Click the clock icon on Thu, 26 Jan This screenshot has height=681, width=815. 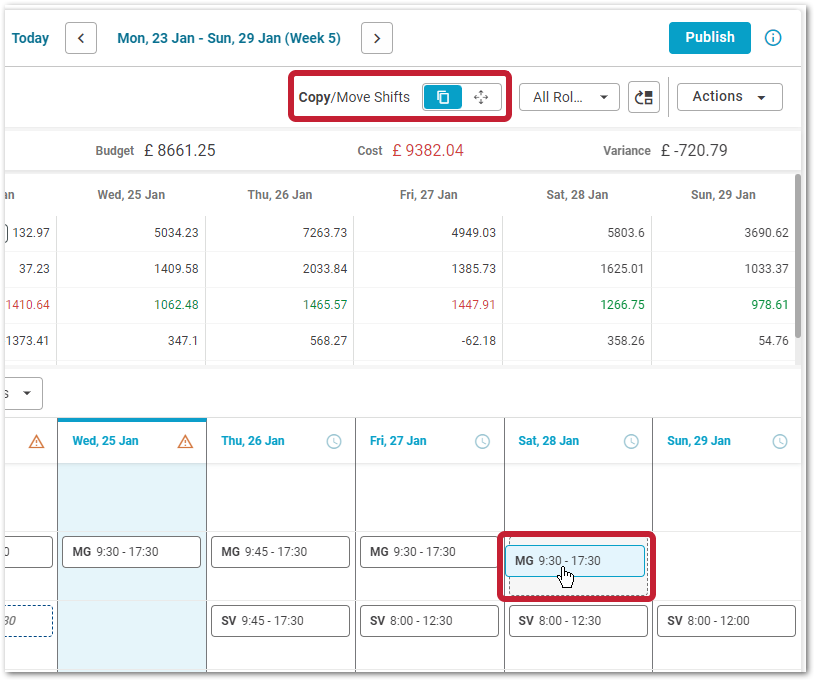(334, 441)
